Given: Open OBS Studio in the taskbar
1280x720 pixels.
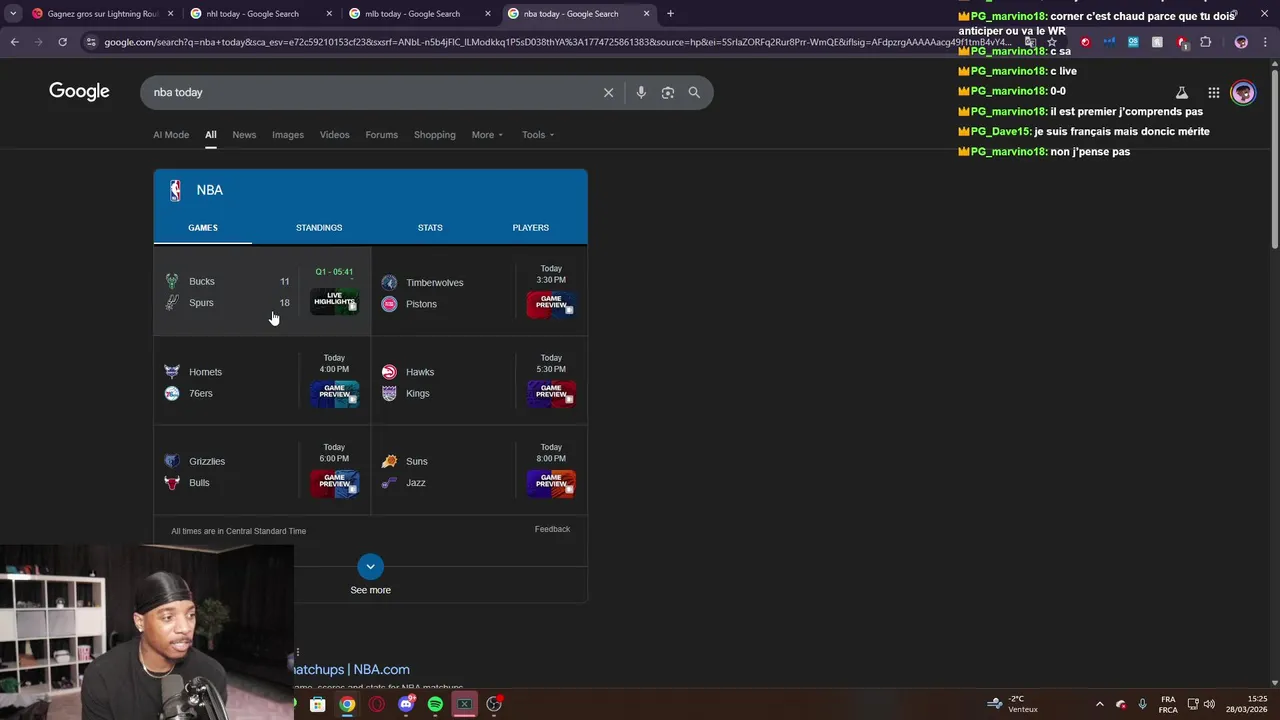Looking at the screenshot, I should tap(494, 704).
